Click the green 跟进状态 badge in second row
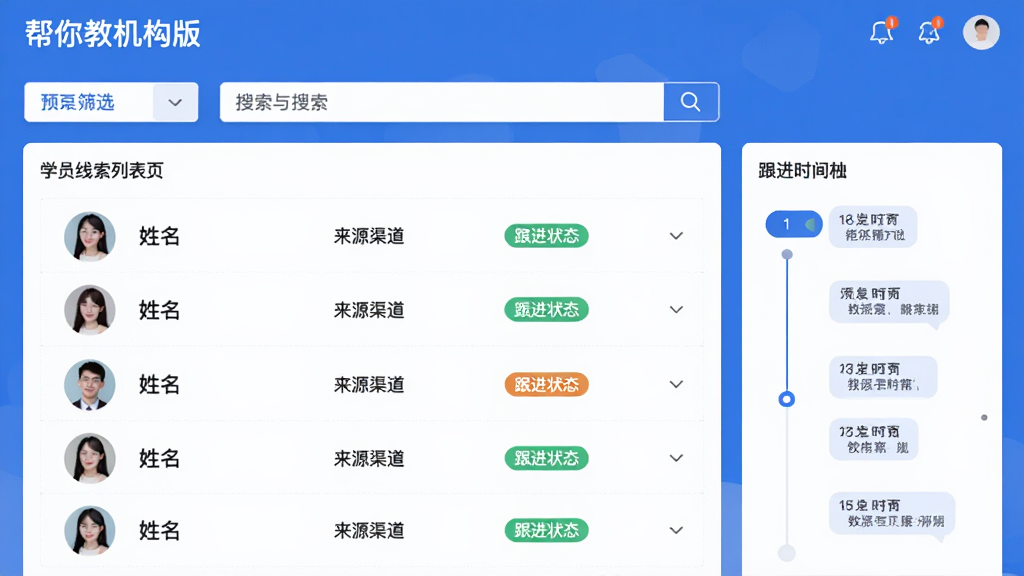Image resolution: width=1024 pixels, height=576 pixels. pyautogui.click(x=547, y=310)
